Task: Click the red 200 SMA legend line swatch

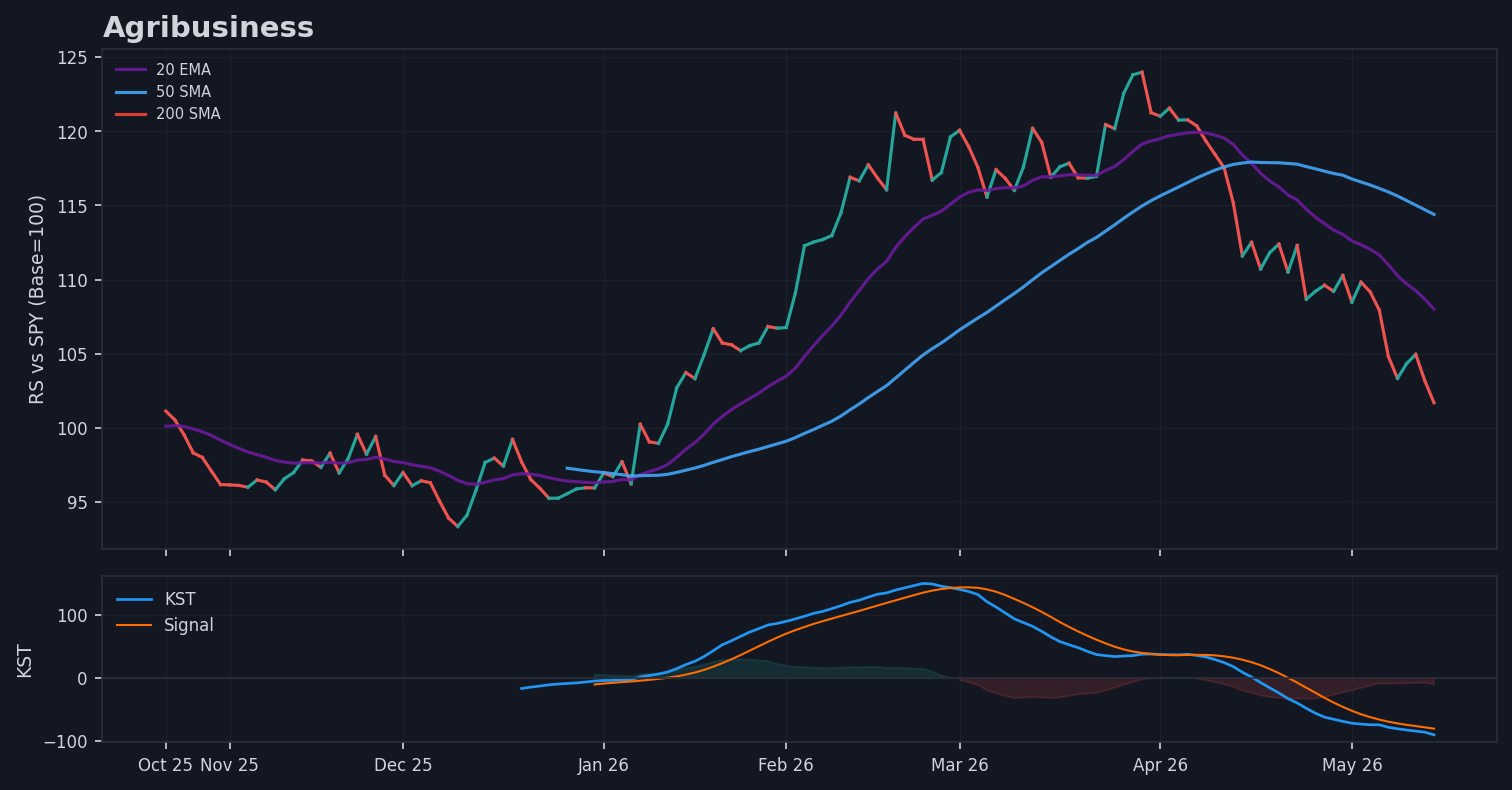Action: click(131, 114)
